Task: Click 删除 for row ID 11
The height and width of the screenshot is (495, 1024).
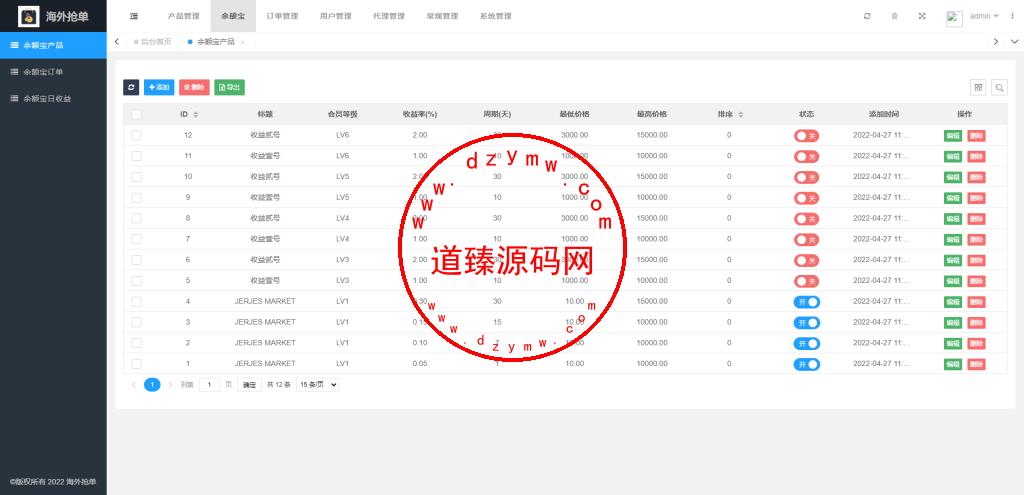Action: pyautogui.click(x=976, y=157)
